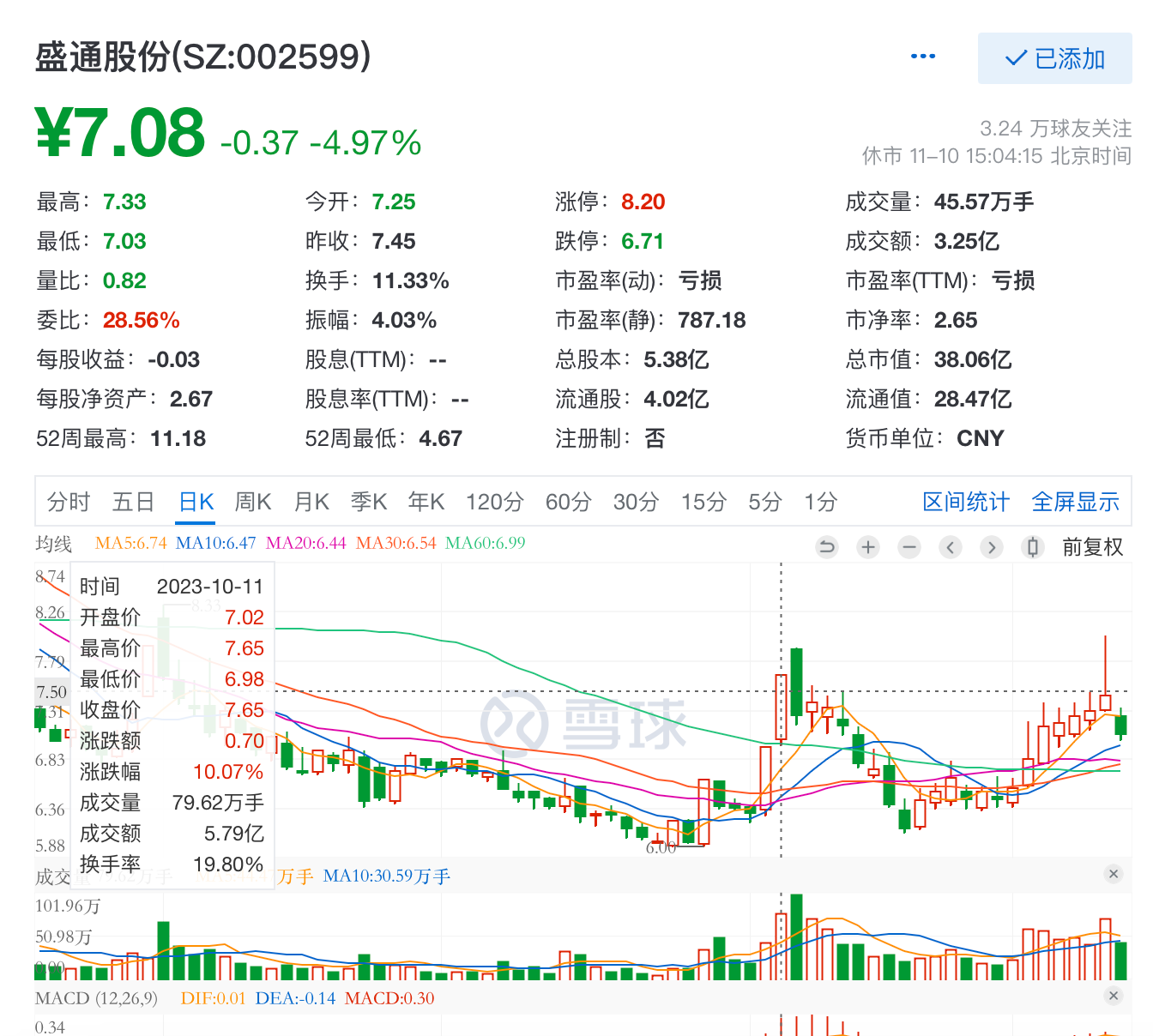This screenshot has width=1153, height=1036.
Task: Click the chart reset (undo arrow) icon
Action: [827, 547]
